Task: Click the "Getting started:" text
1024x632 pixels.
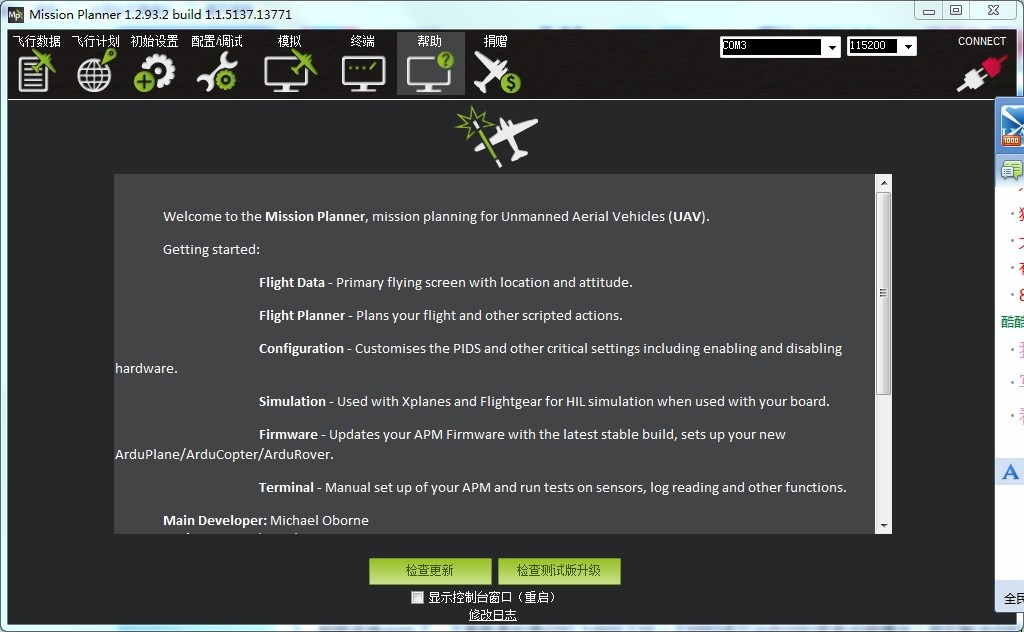Action: click(x=211, y=249)
